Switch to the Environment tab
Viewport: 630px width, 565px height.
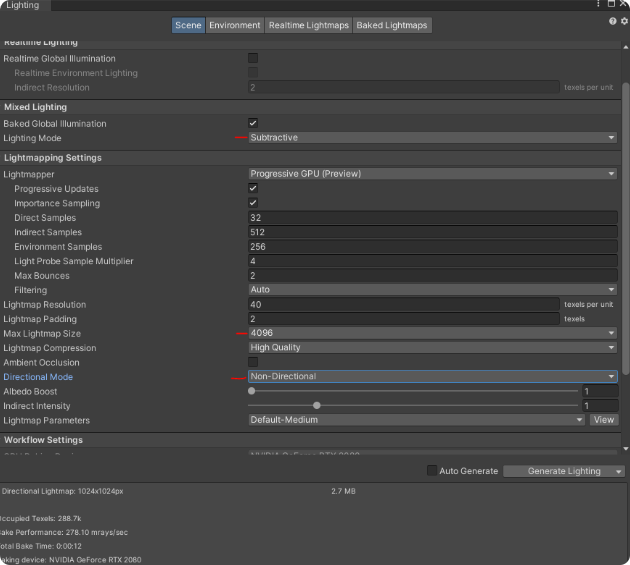coord(235,25)
